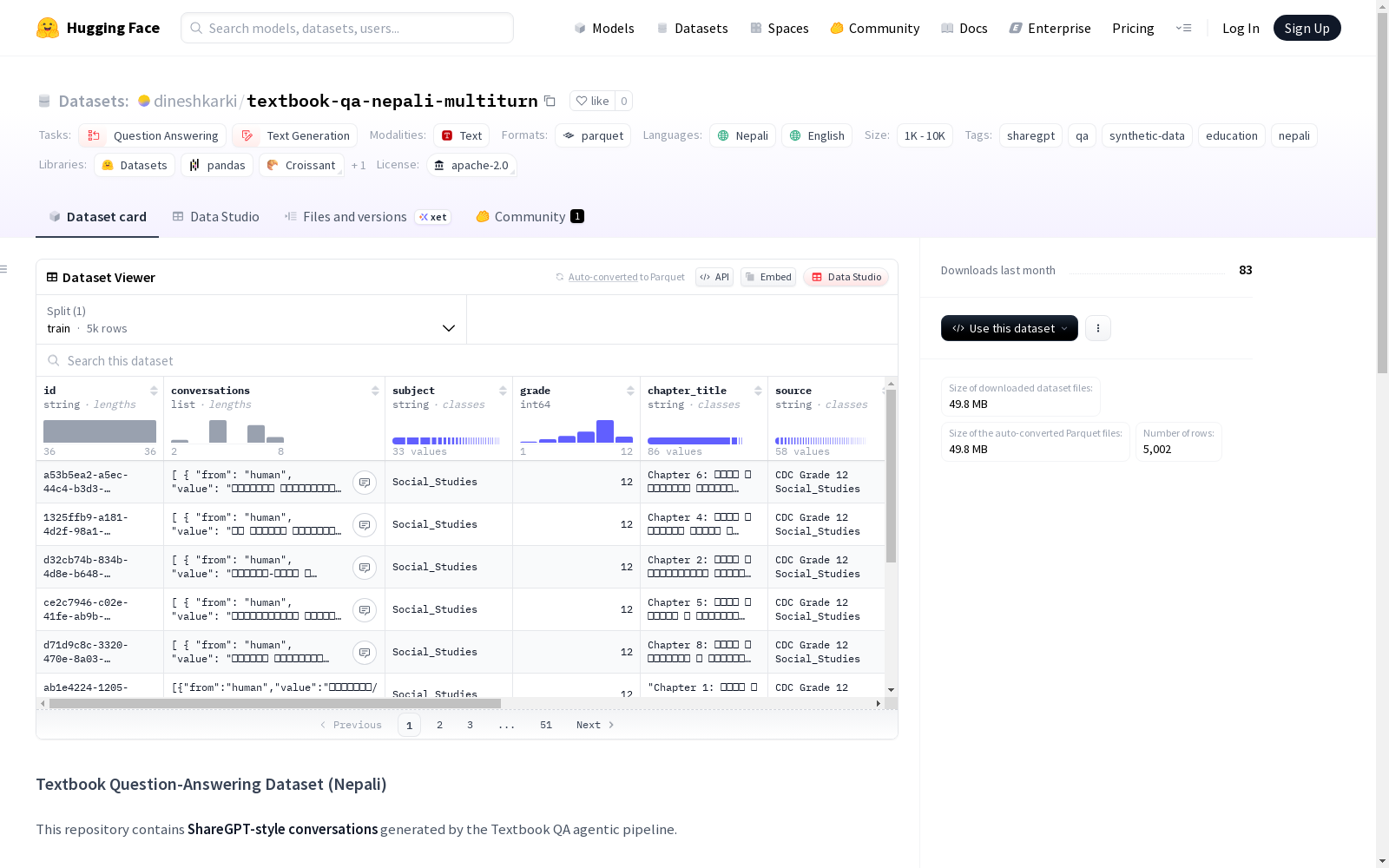
Task: Sort by the chapter_title column
Action: 758,391
